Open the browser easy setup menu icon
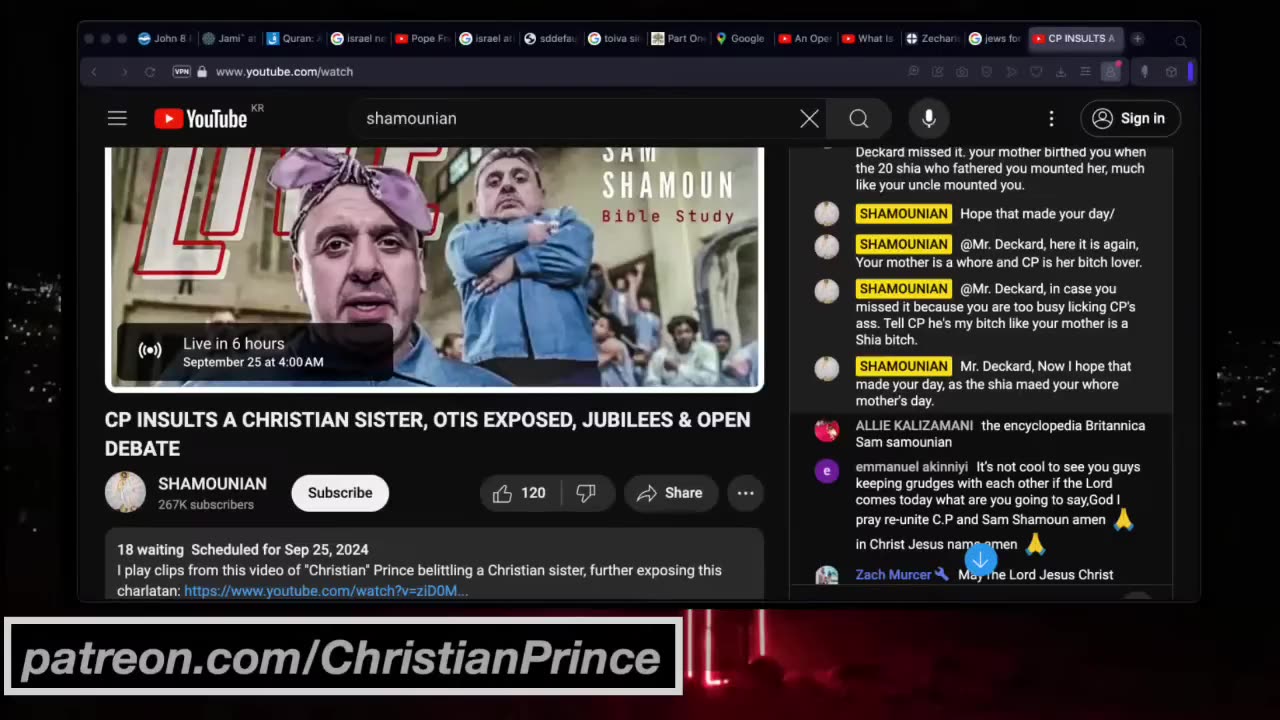This screenshot has height=720, width=1280. point(1085,72)
